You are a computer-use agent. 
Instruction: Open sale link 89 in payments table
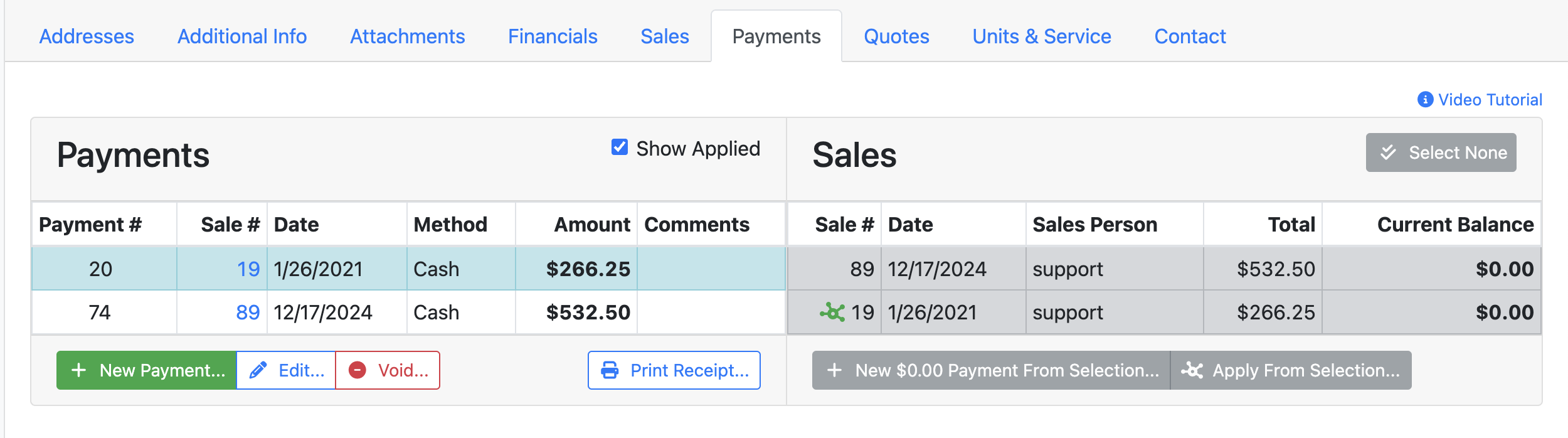(x=248, y=312)
